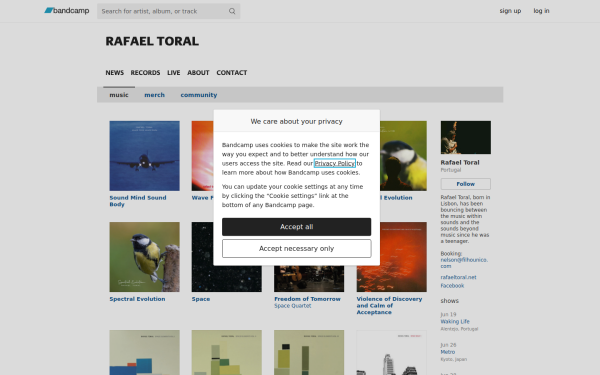Open the LIVE menu item

pyautogui.click(x=173, y=73)
